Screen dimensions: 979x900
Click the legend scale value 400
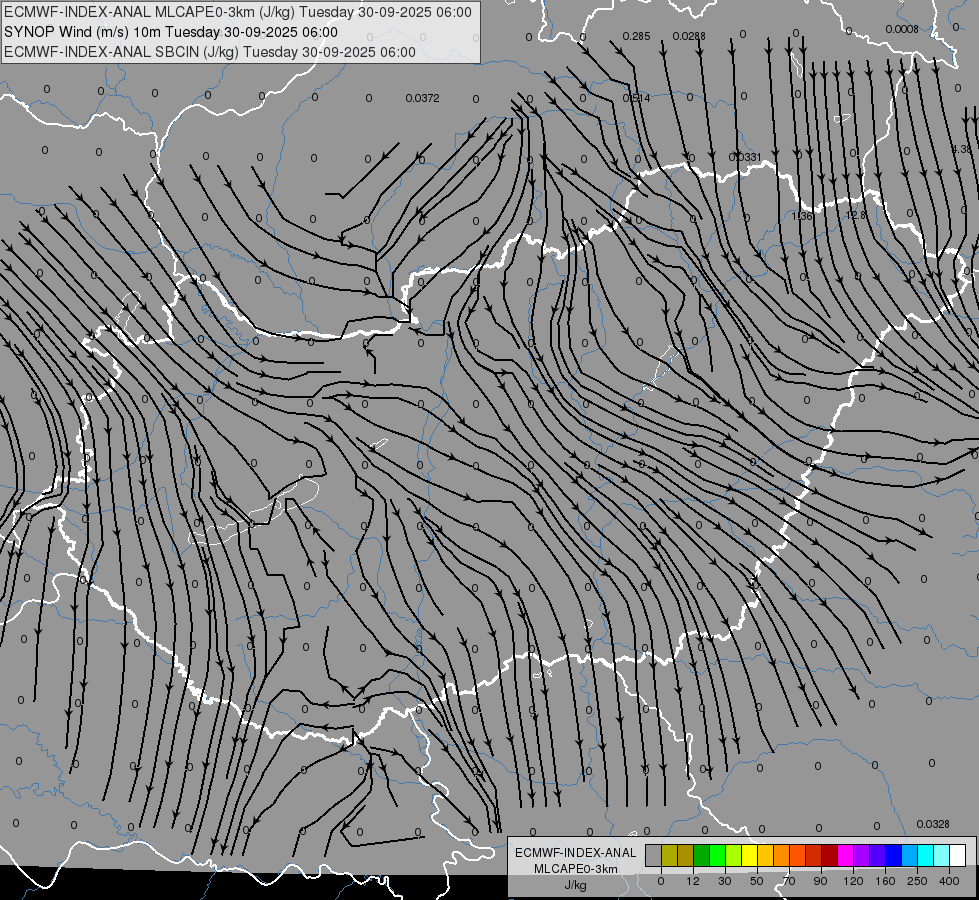tap(949, 881)
